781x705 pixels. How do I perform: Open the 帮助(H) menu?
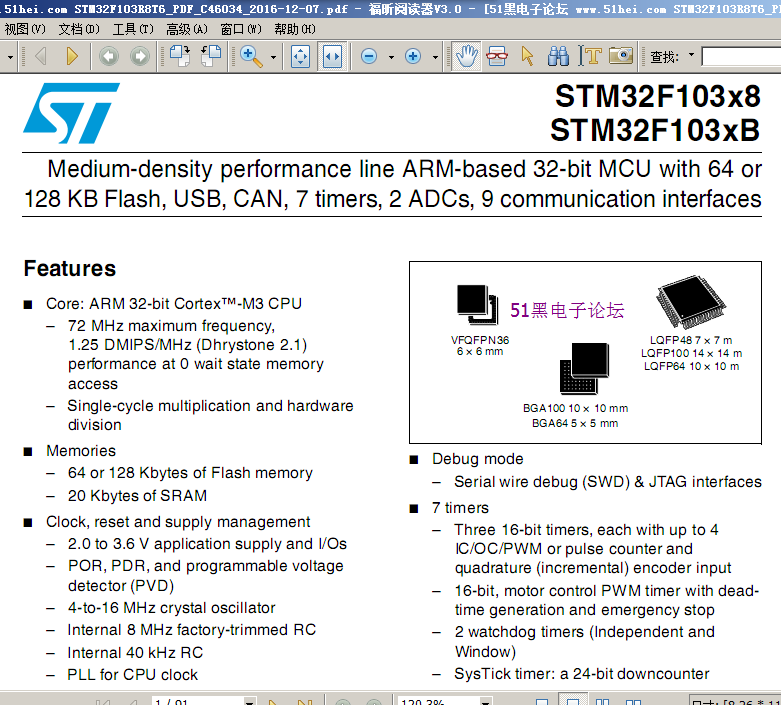click(x=295, y=29)
